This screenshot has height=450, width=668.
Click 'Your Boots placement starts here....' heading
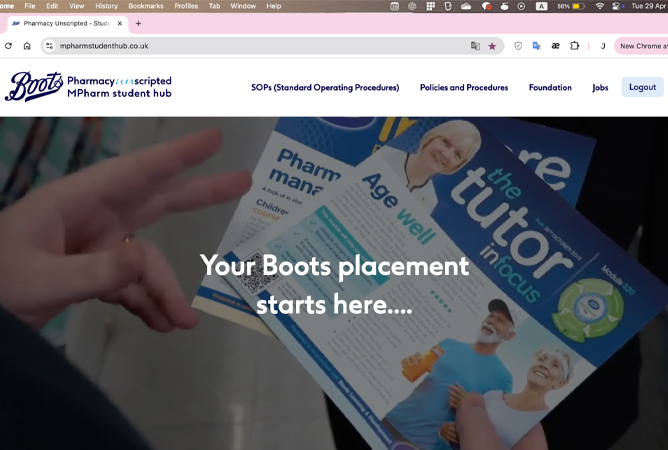coord(334,285)
